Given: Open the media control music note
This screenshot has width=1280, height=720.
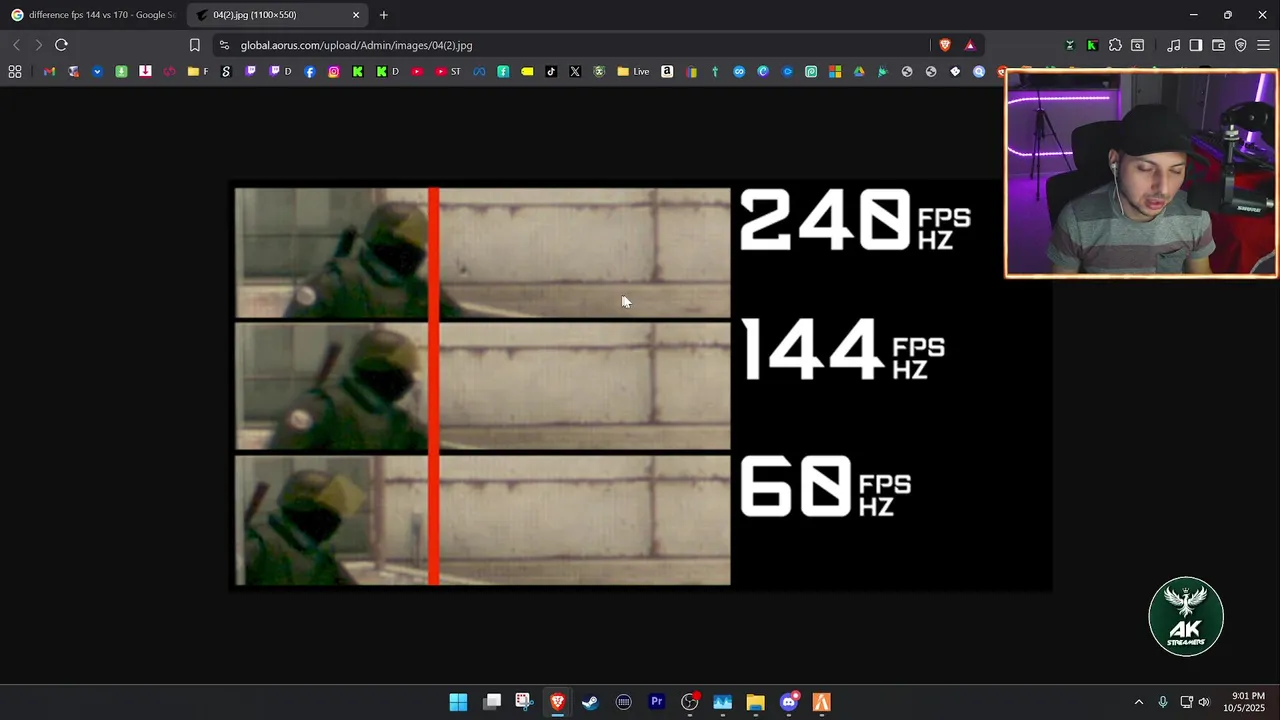Looking at the screenshot, I should (1174, 45).
